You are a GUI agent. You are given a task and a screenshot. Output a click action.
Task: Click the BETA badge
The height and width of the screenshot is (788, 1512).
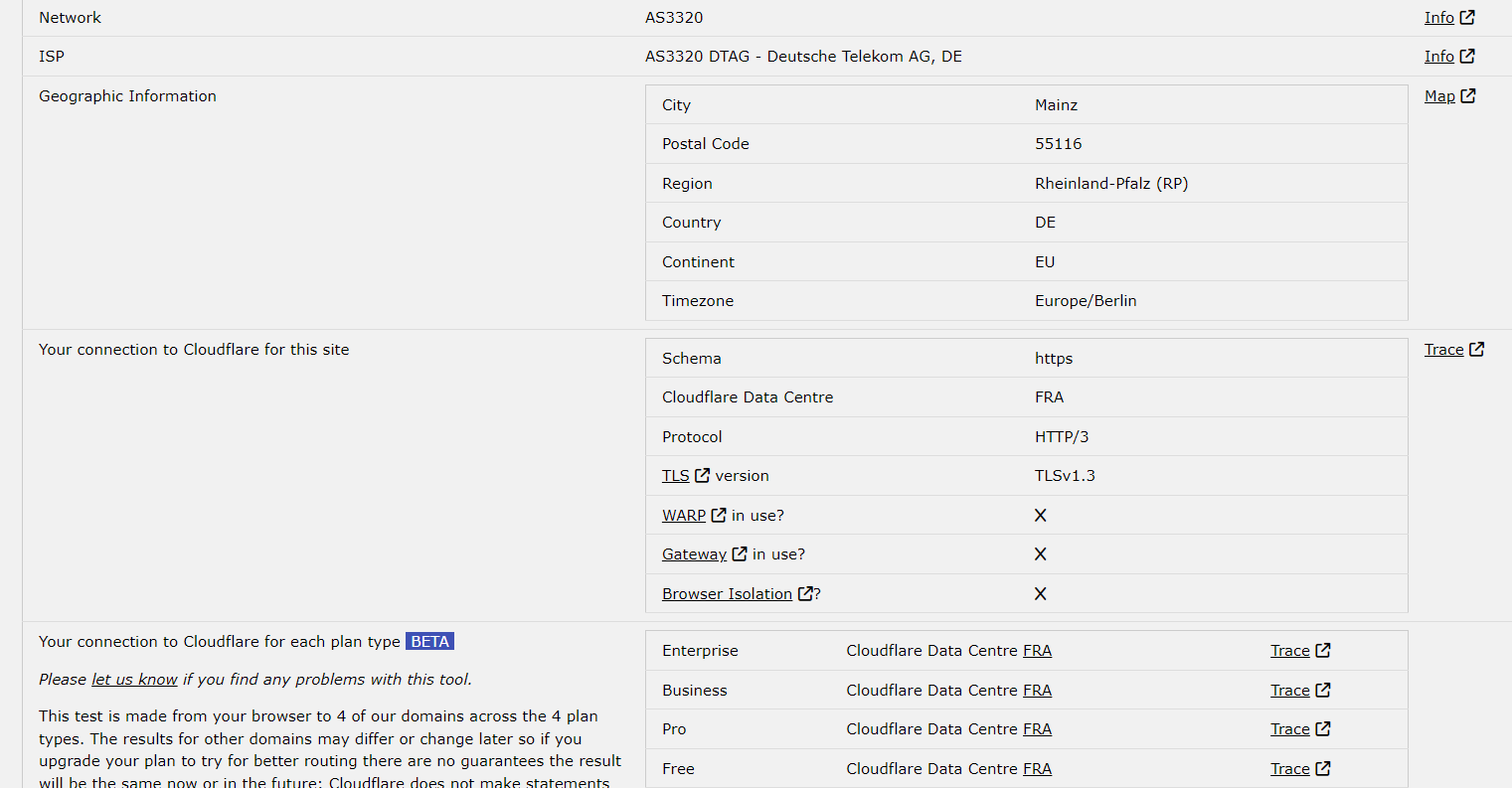coord(429,642)
